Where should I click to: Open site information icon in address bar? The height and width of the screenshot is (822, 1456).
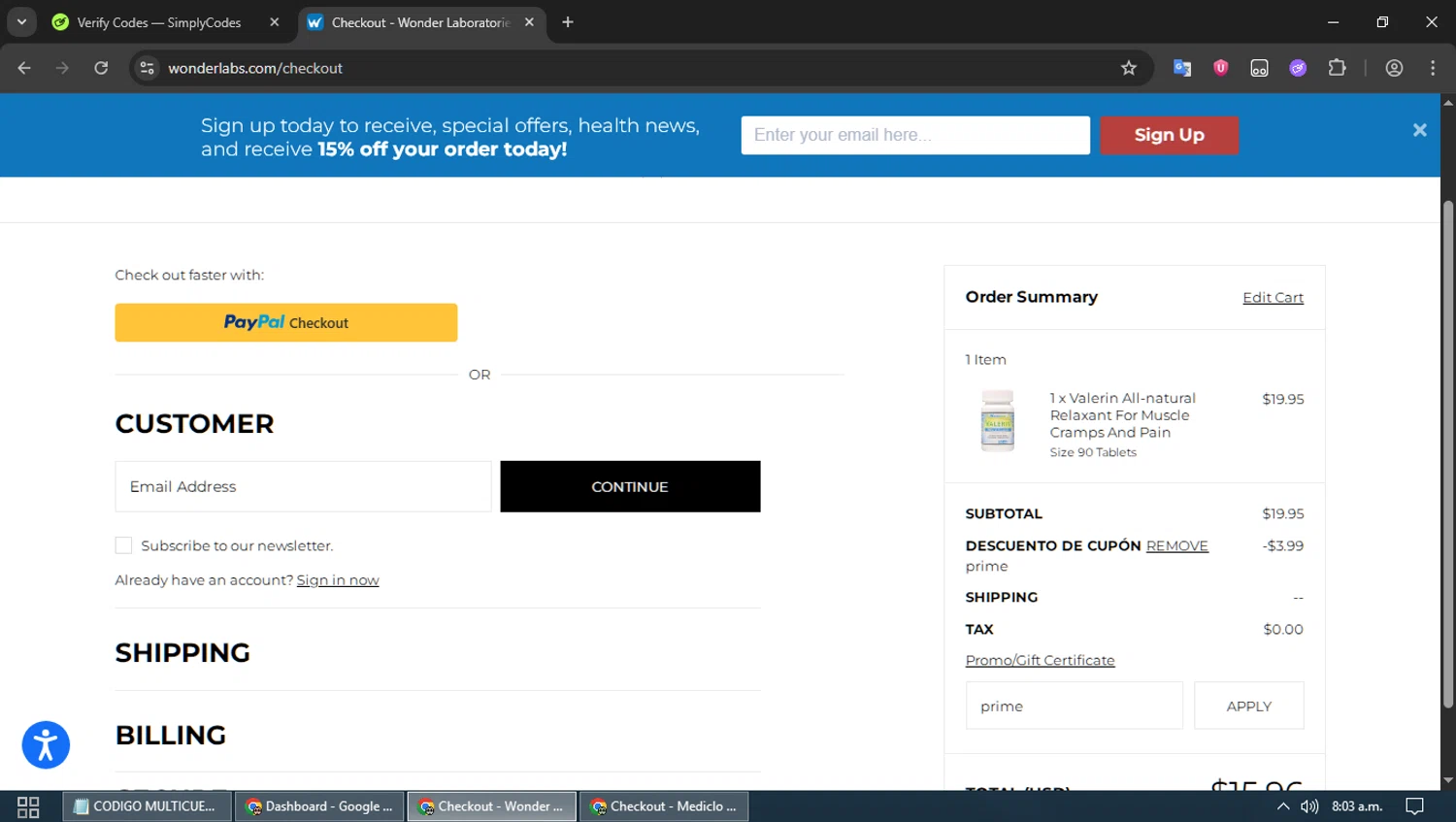point(147,68)
